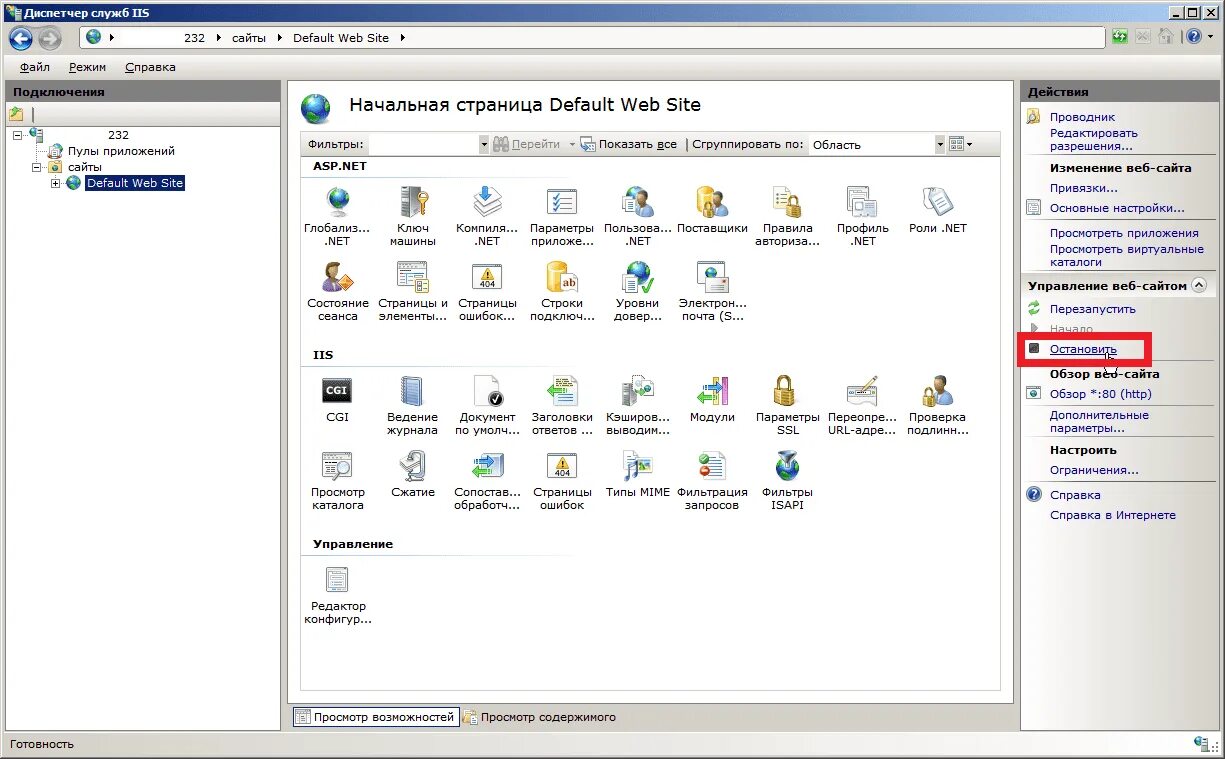The image size is (1225, 759).
Task: Collapse Управление веб-сайтом actions section
Action: tap(1199, 286)
